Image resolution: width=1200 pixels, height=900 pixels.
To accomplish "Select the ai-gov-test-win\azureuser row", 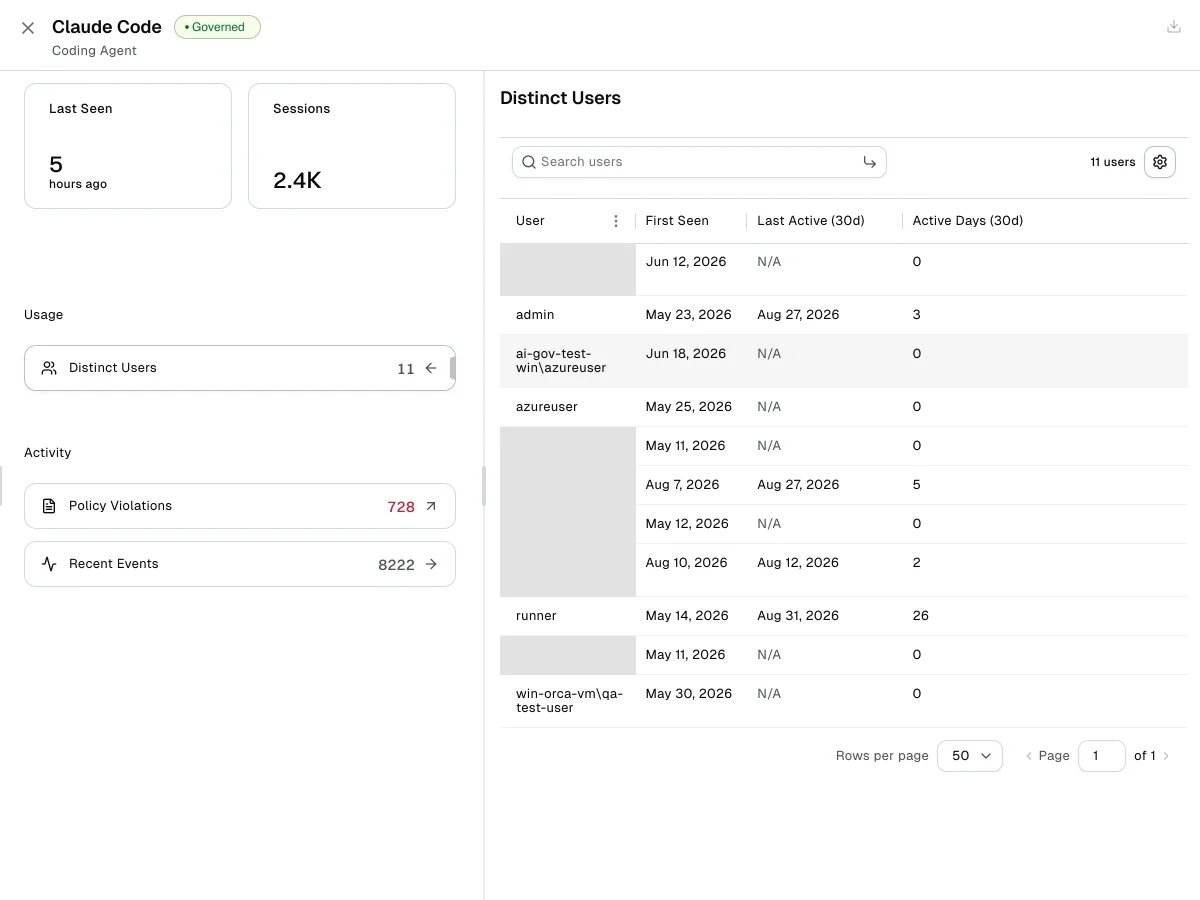I will tap(844, 361).
